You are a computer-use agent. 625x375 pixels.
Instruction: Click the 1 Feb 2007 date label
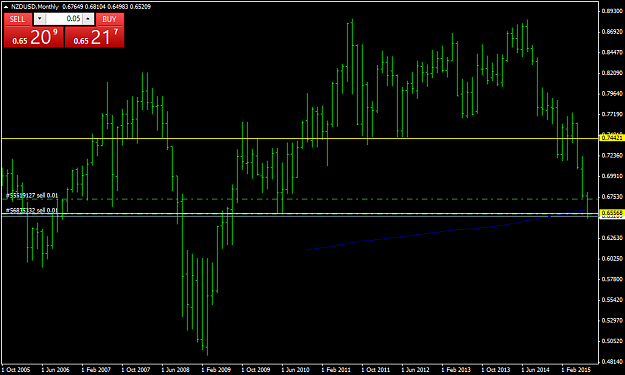(x=96, y=370)
